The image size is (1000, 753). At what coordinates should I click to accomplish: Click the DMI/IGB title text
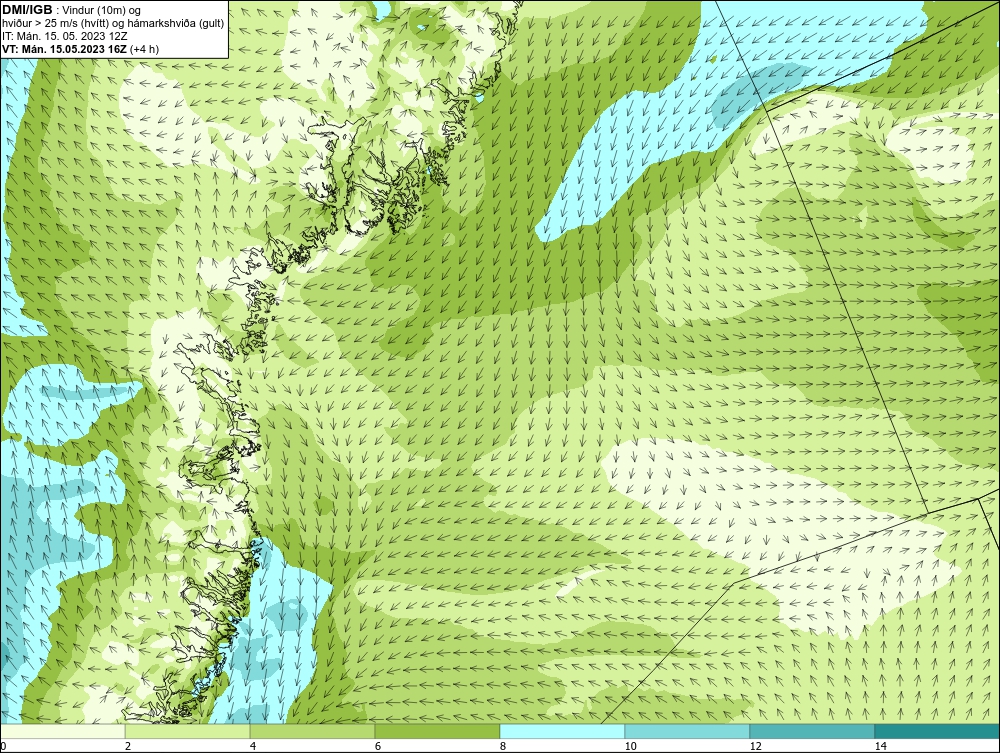pyautogui.click(x=27, y=10)
